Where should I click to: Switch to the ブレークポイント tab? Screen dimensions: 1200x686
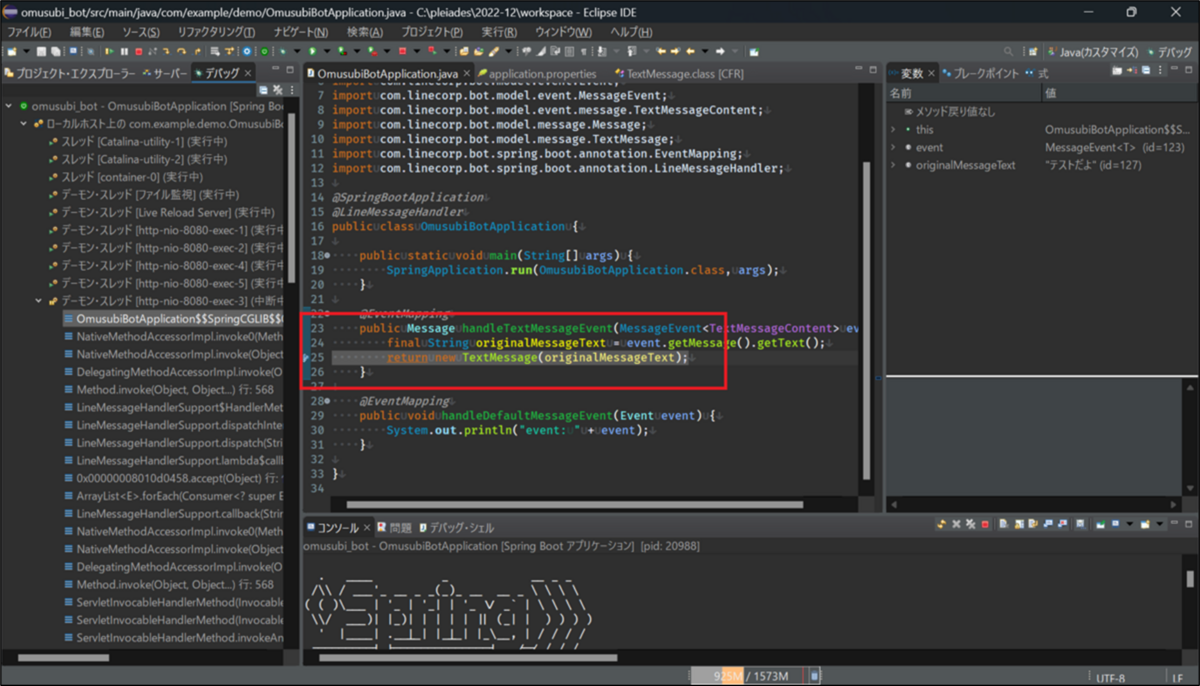979,73
